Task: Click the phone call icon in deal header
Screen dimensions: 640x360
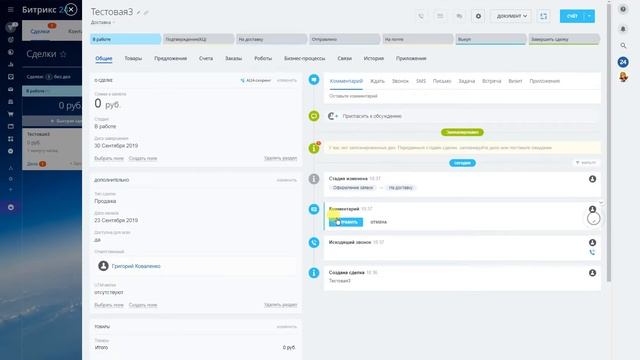Action: 421,16
